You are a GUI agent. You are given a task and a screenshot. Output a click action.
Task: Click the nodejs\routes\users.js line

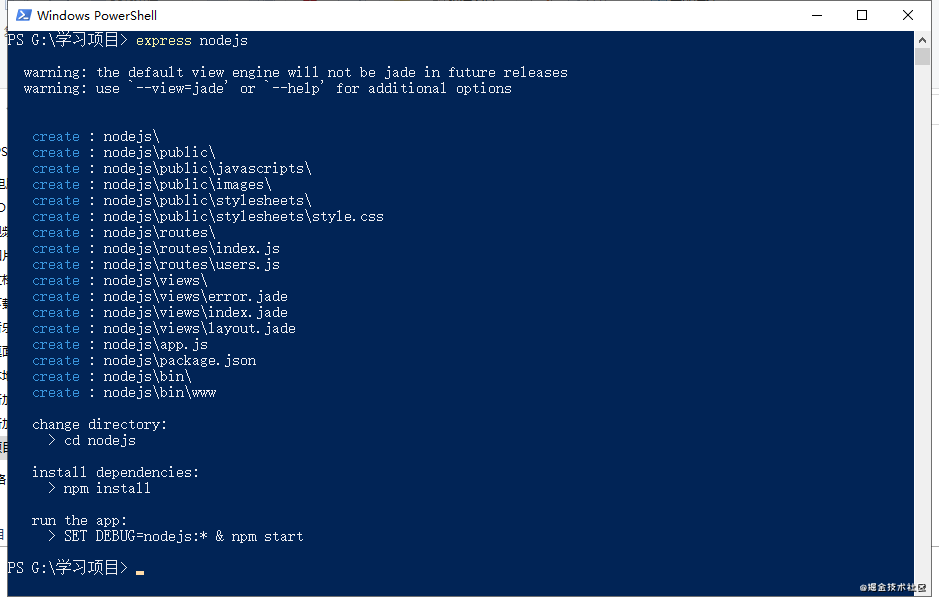click(x=156, y=265)
